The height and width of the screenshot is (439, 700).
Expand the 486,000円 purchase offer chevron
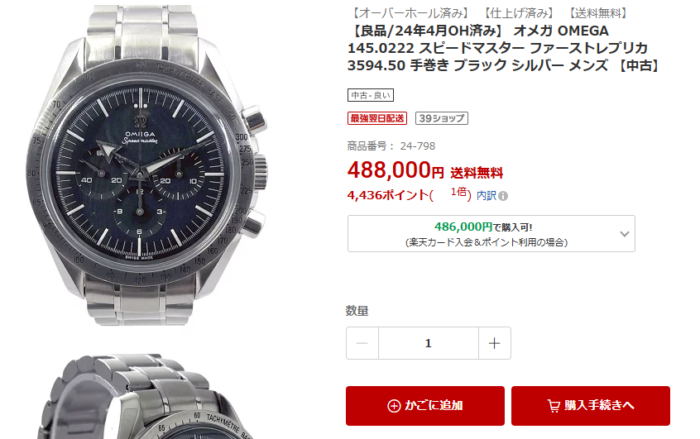coord(625,234)
